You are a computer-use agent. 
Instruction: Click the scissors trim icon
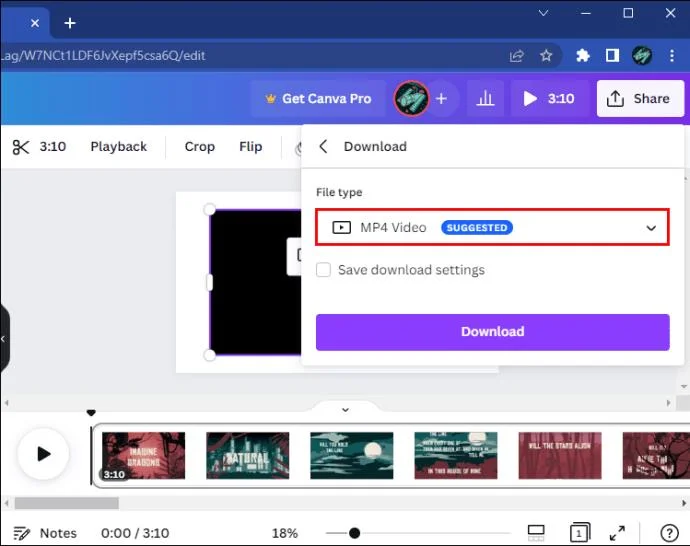(x=21, y=147)
